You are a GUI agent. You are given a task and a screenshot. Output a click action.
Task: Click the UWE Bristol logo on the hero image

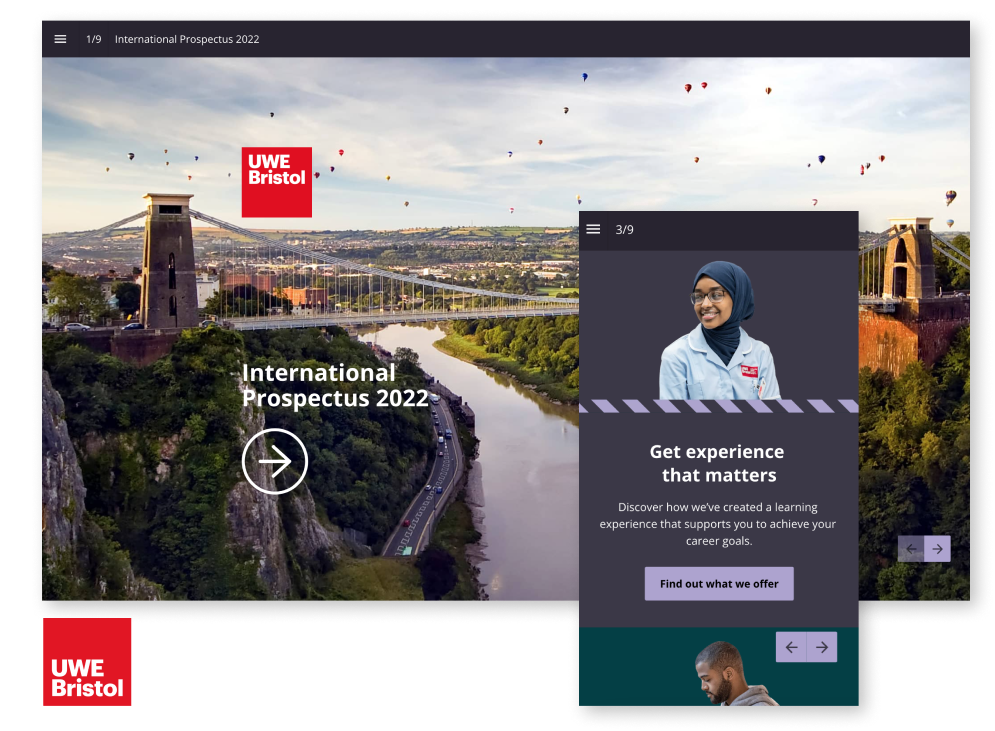[277, 182]
